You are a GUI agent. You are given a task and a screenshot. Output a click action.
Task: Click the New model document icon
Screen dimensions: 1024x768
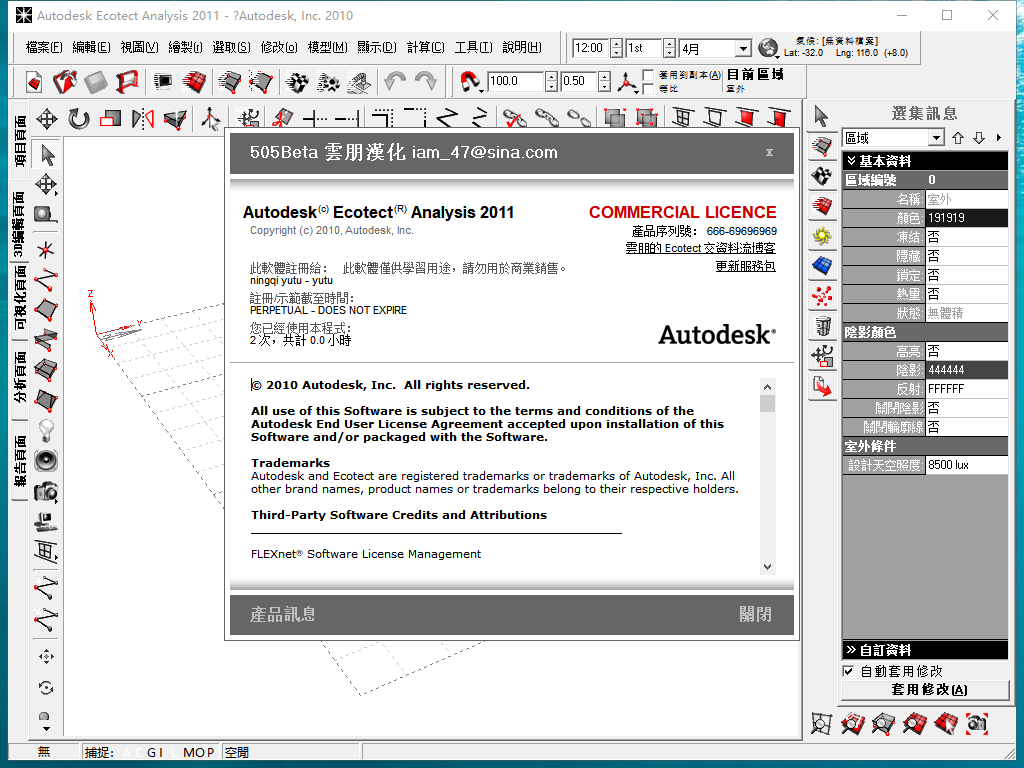pyautogui.click(x=34, y=82)
